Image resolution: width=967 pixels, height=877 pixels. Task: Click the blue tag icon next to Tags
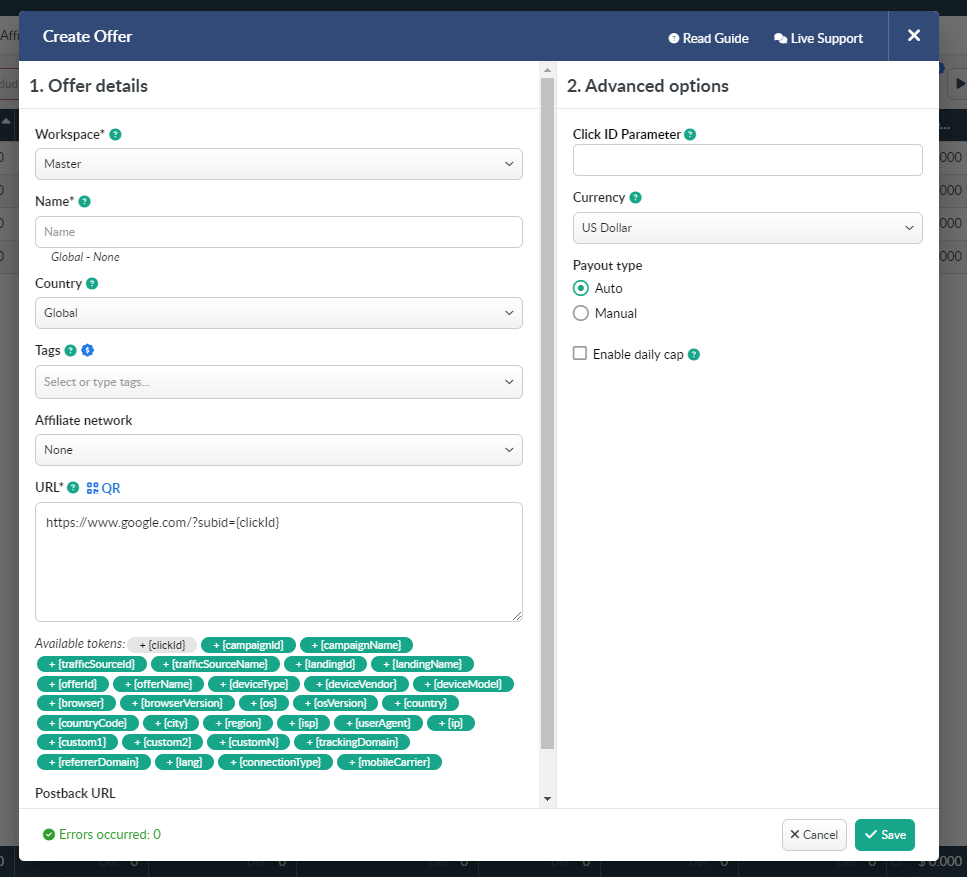pos(87,350)
